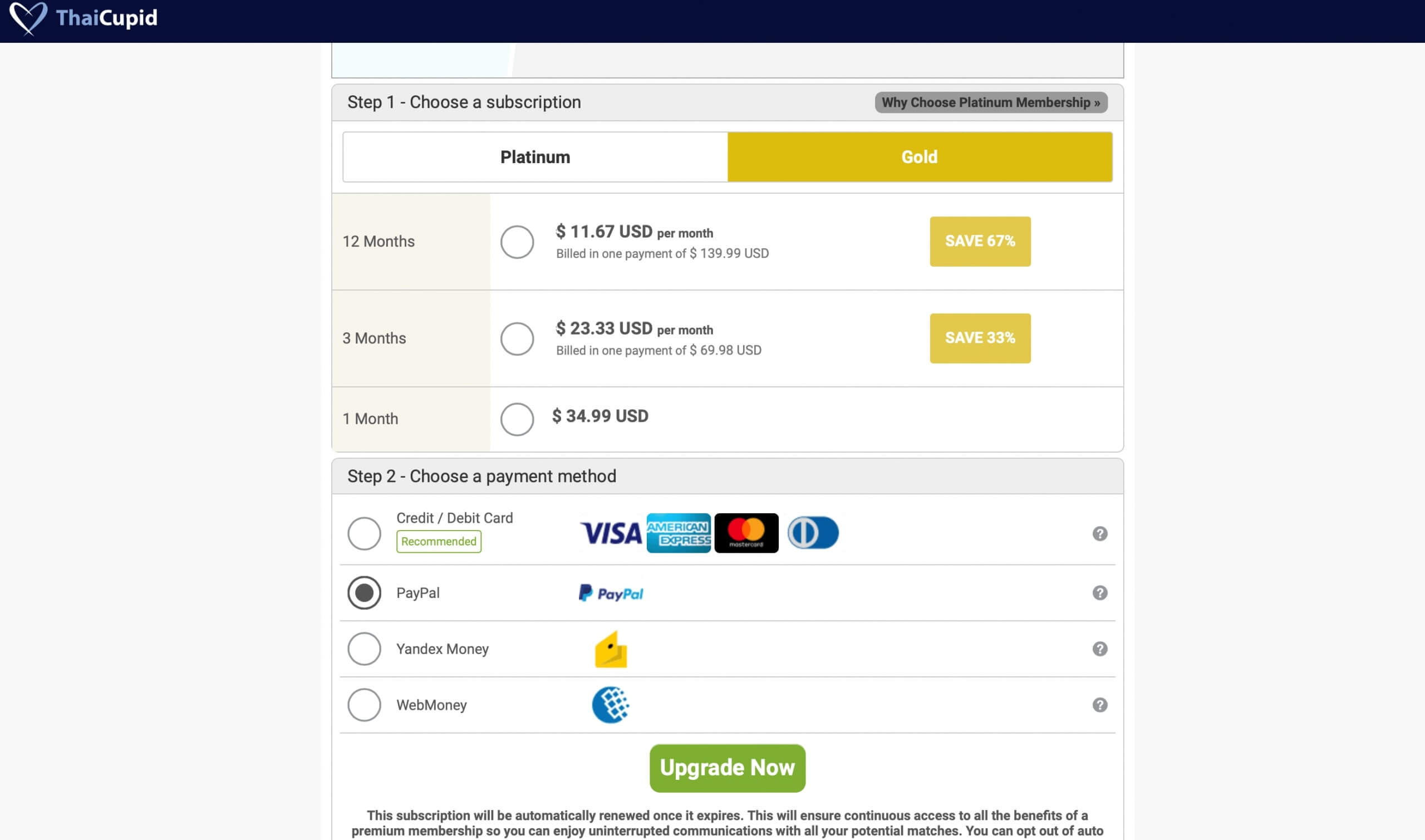1425x840 pixels.
Task: Click the Diners Club logo
Action: 813,533
